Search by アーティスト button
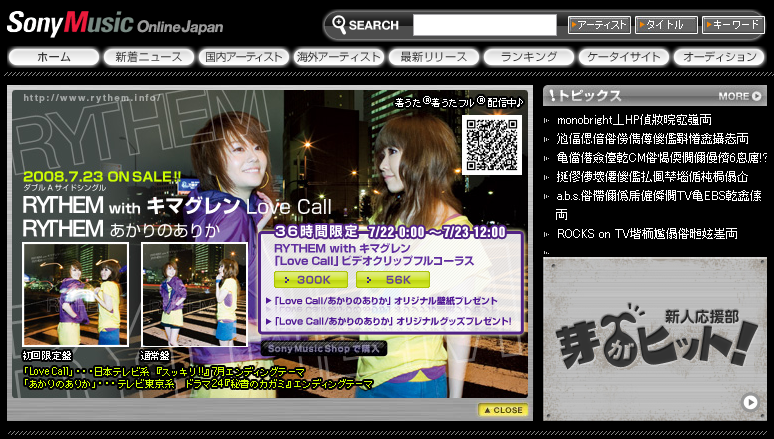The height and width of the screenshot is (439, 774). tap(599, 25)
